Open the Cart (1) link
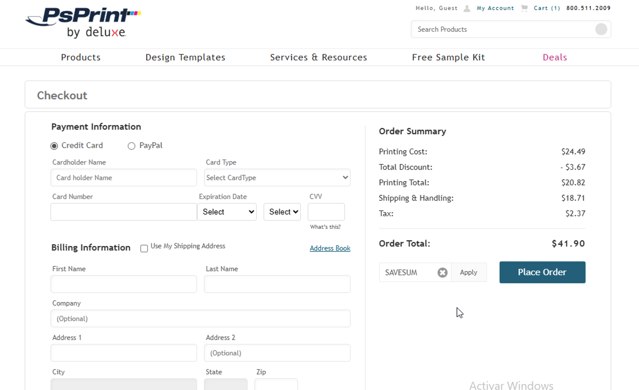Viewport: 639px width, 390px height. [x=547, y=8]
